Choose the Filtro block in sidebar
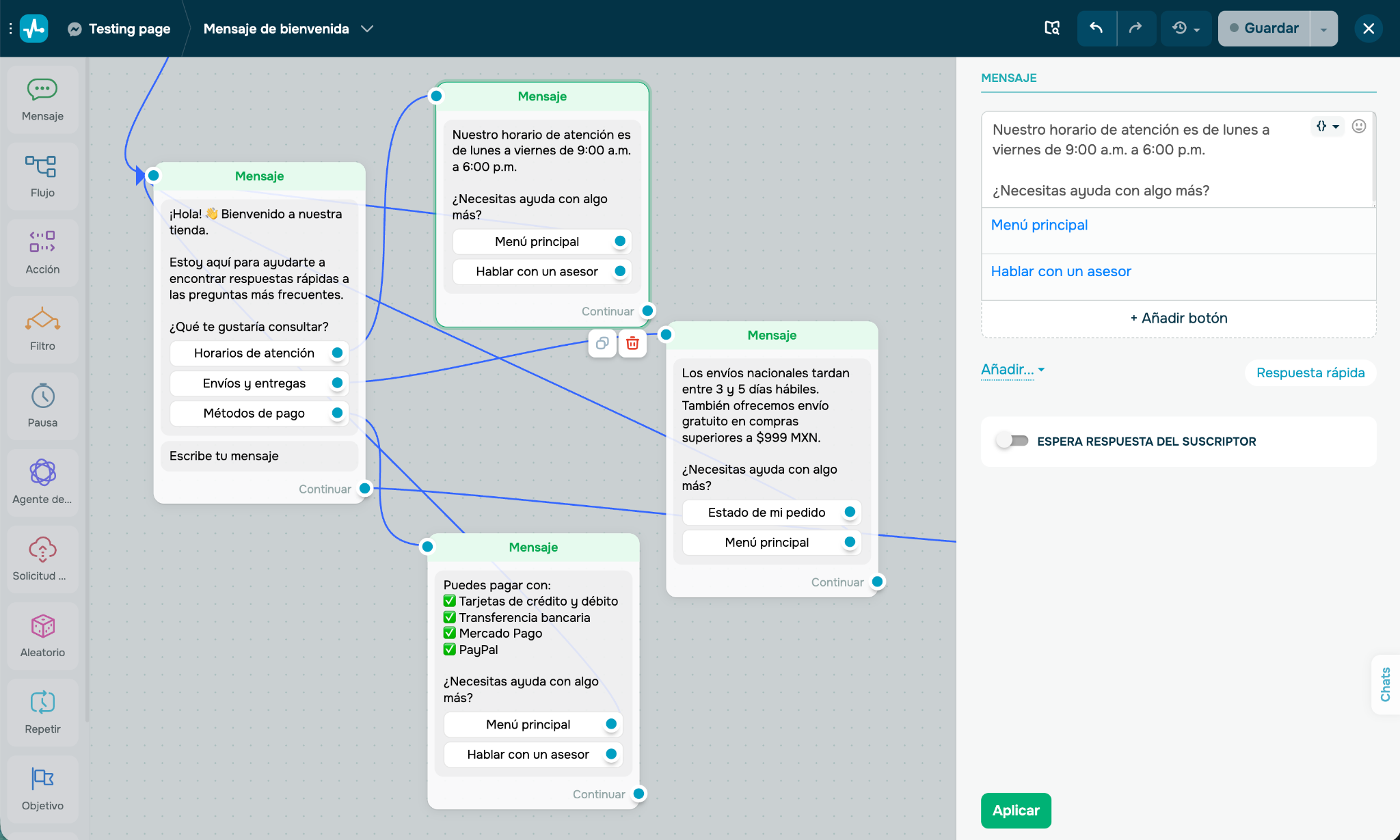 click(42, 329)
